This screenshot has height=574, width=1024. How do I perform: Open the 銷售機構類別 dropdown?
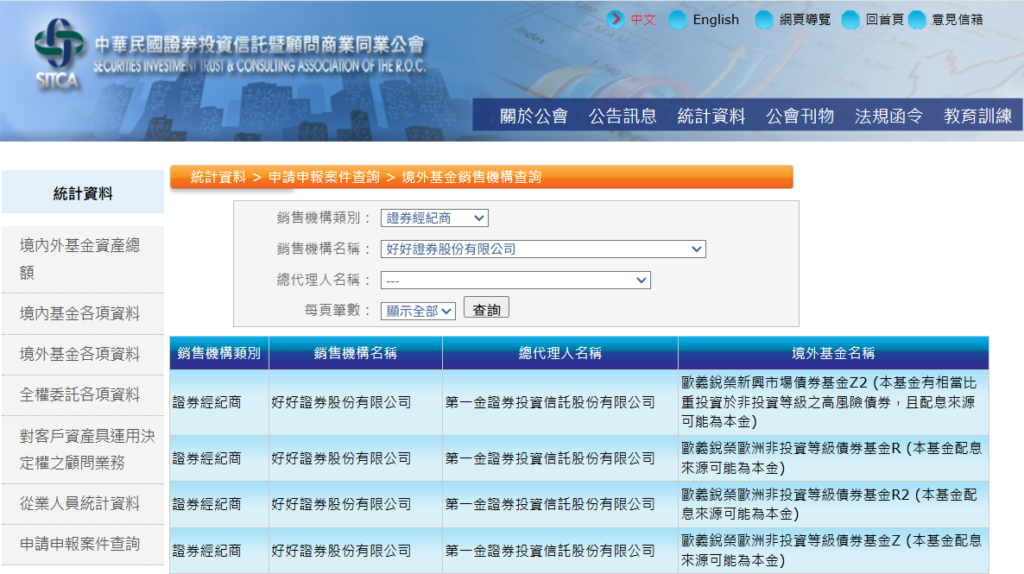pos(434,218)
